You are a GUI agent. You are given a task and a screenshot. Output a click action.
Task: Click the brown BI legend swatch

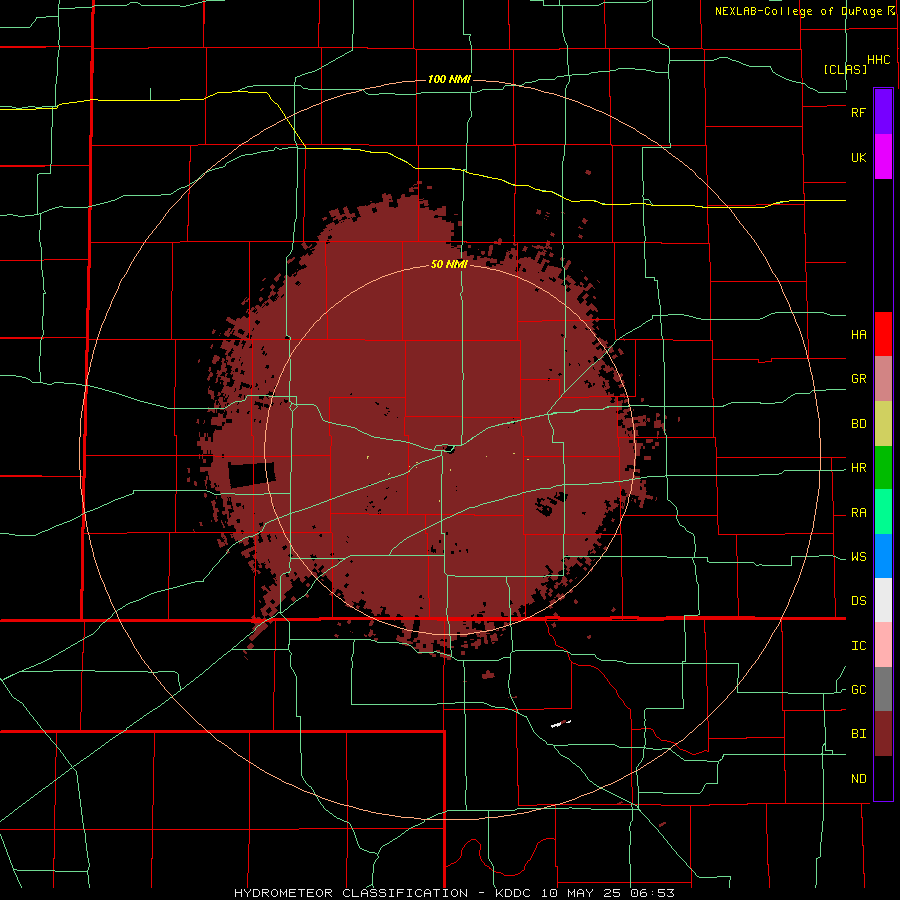(x=883, y=734)
